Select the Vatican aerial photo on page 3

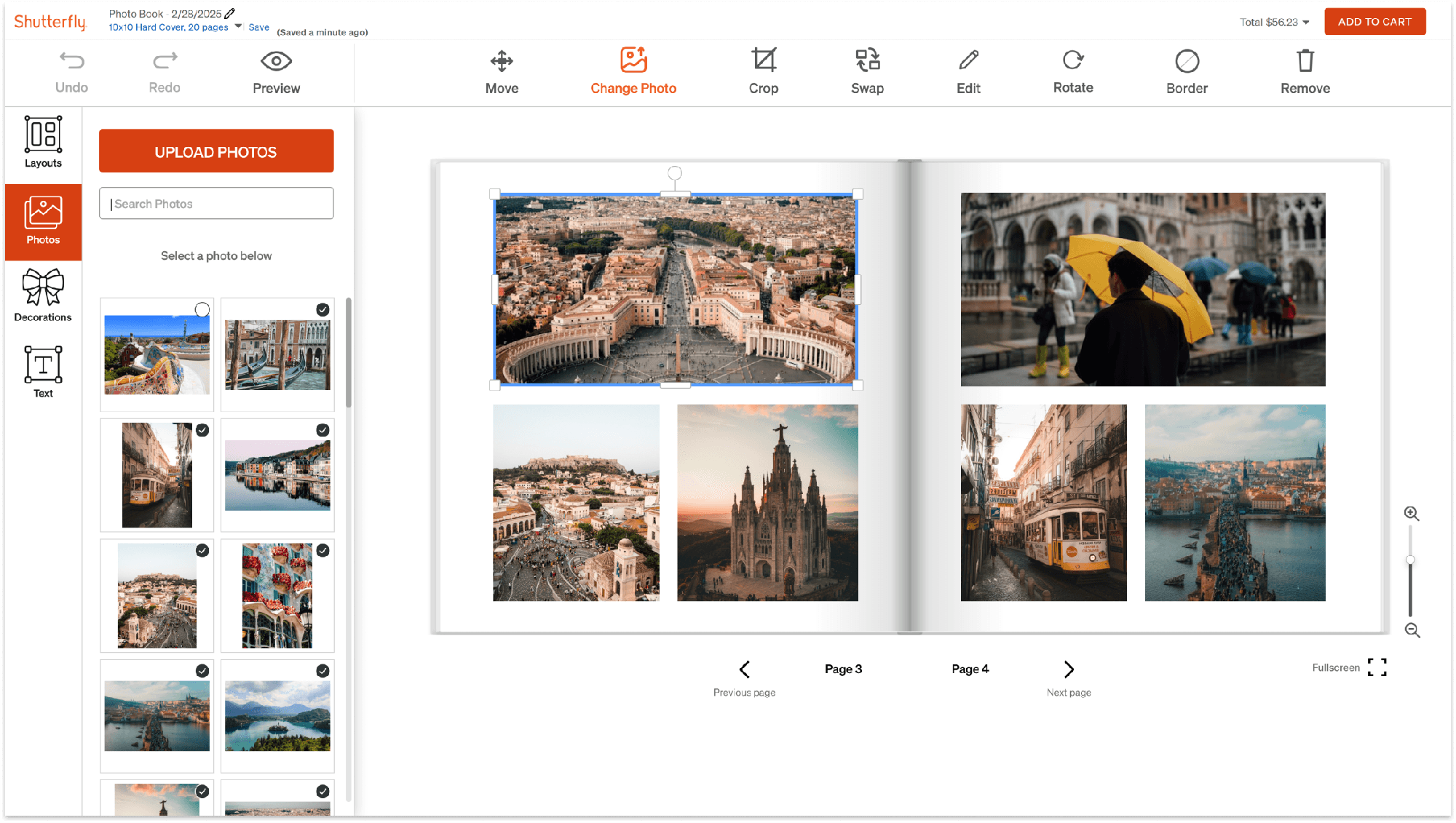[676, 289]
